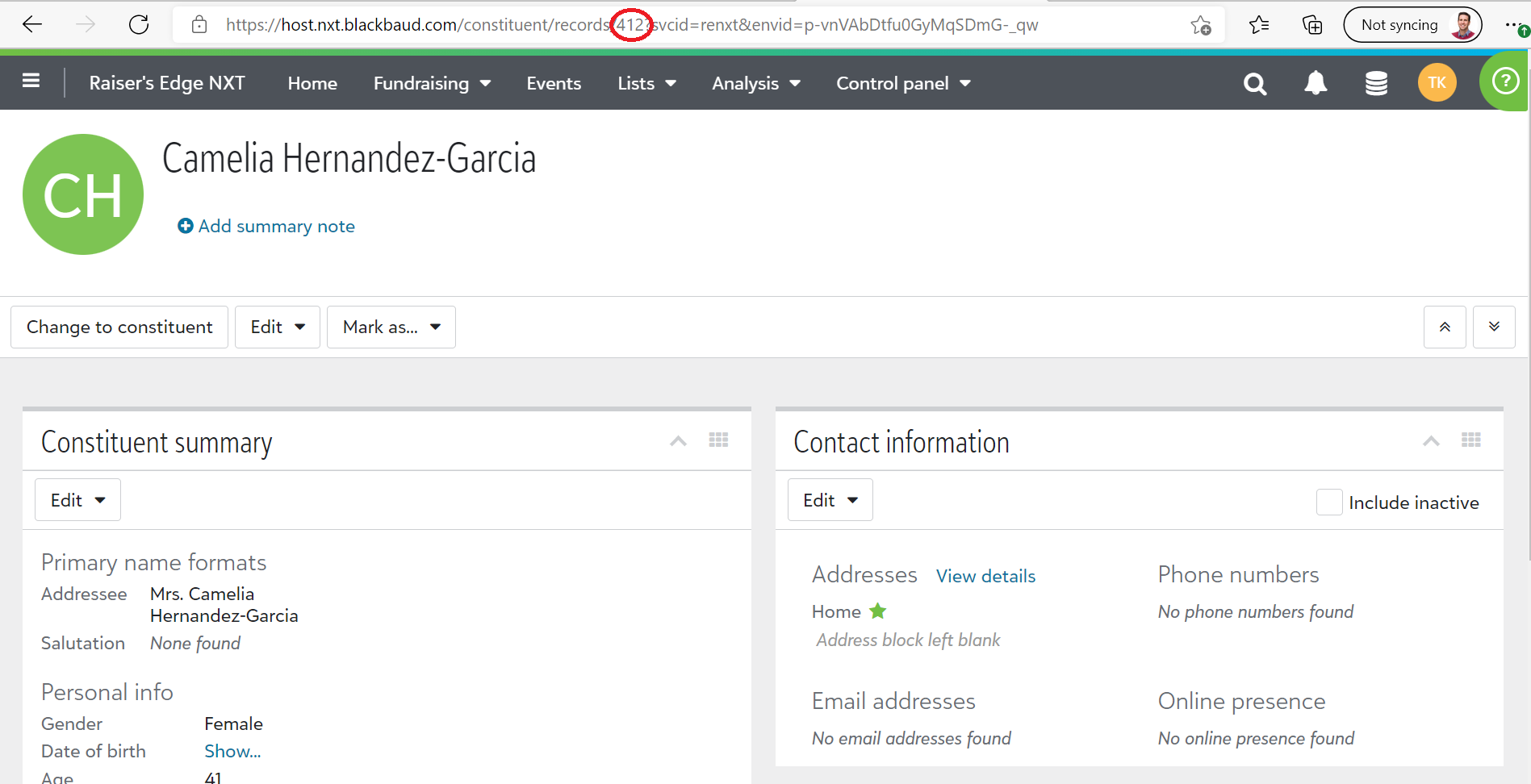
Task: Open the TK user account avatar
Action: [1437, 82]
